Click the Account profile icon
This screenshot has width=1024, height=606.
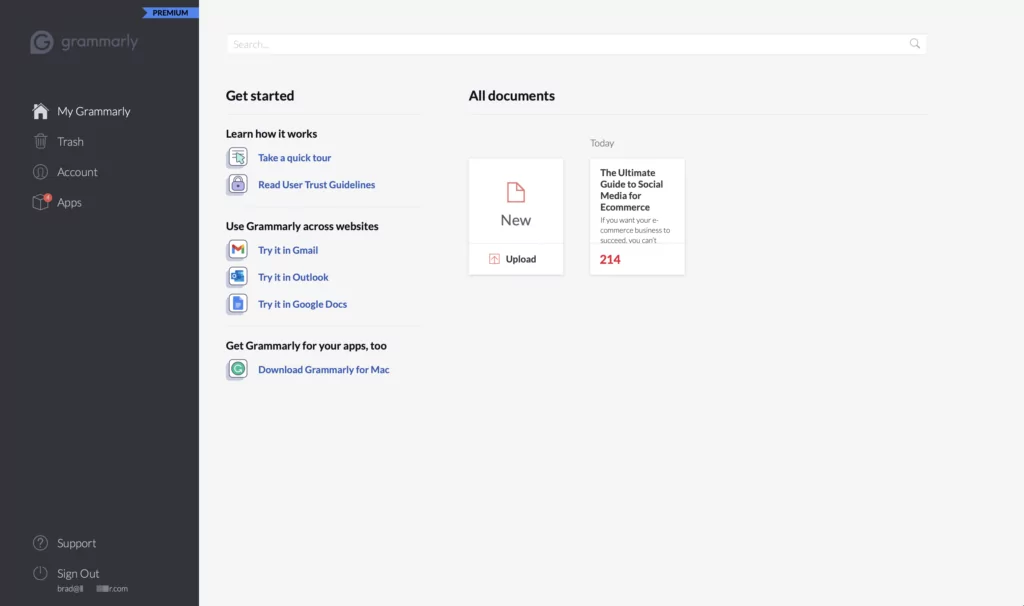click(x=40, y=172)
